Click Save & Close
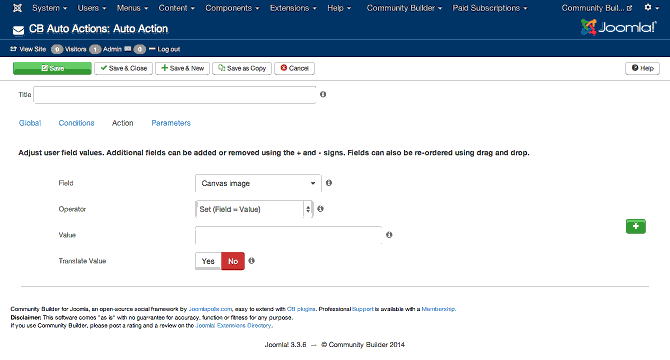The width and height of the screenshot is (670, 360). coord(123,68)
